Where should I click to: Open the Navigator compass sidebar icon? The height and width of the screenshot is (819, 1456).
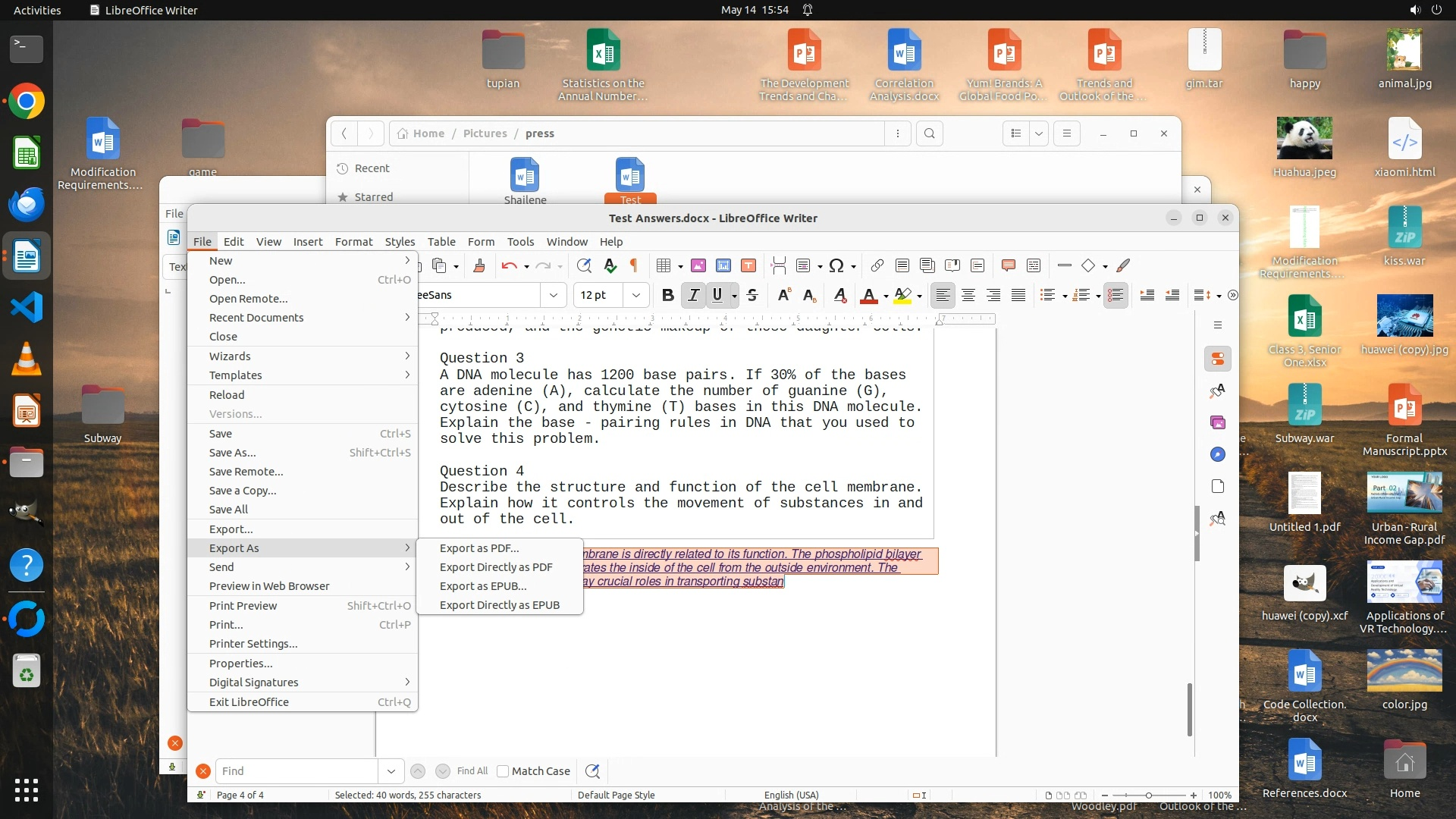1217,454
